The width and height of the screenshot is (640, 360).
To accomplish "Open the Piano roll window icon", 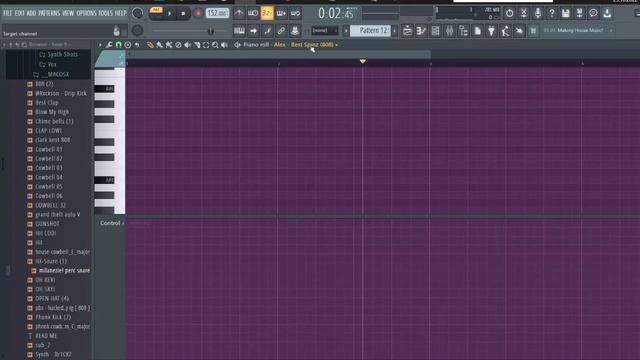I will click(421, 31).
